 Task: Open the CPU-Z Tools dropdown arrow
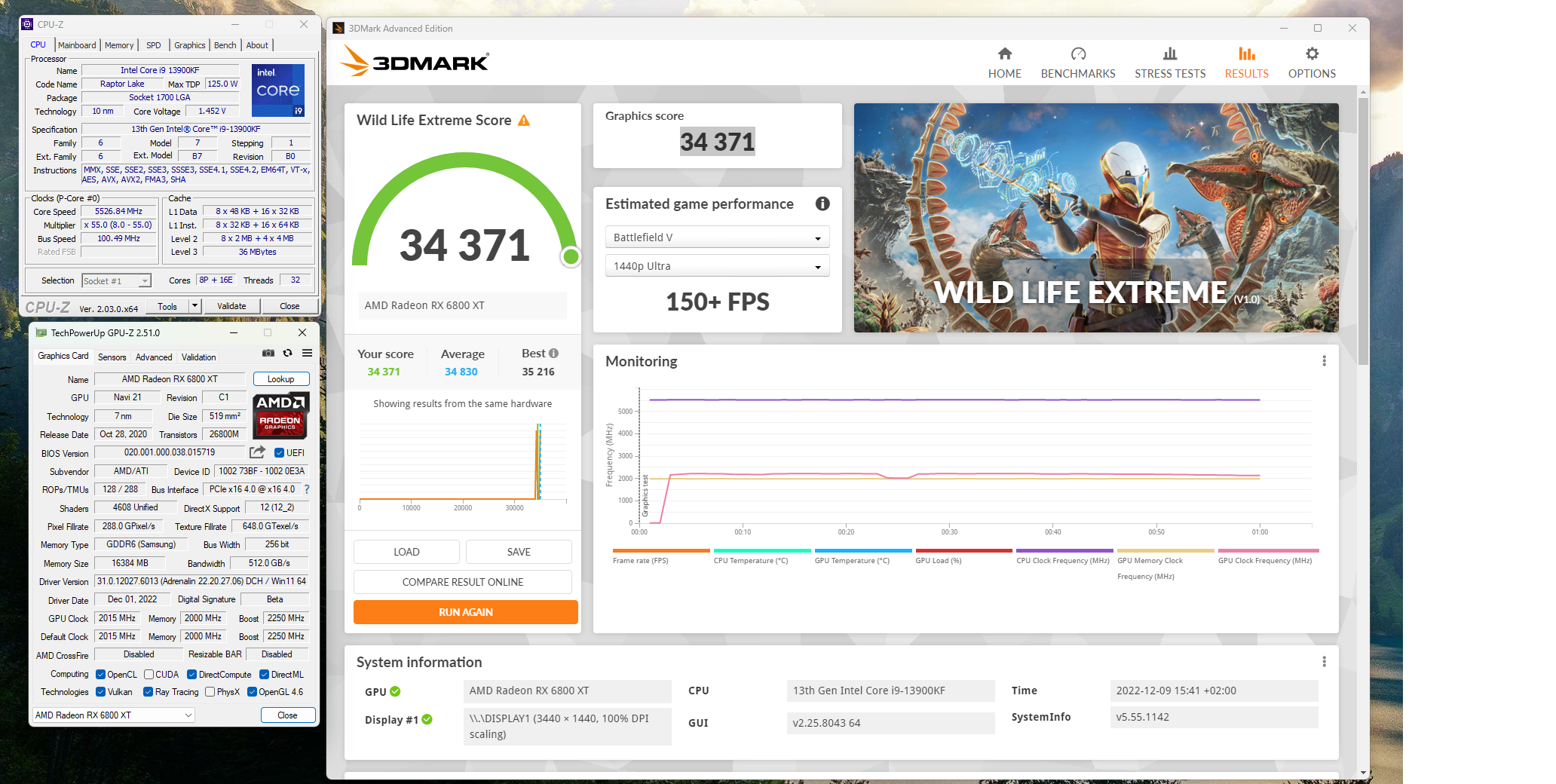[x=195, y=306]
